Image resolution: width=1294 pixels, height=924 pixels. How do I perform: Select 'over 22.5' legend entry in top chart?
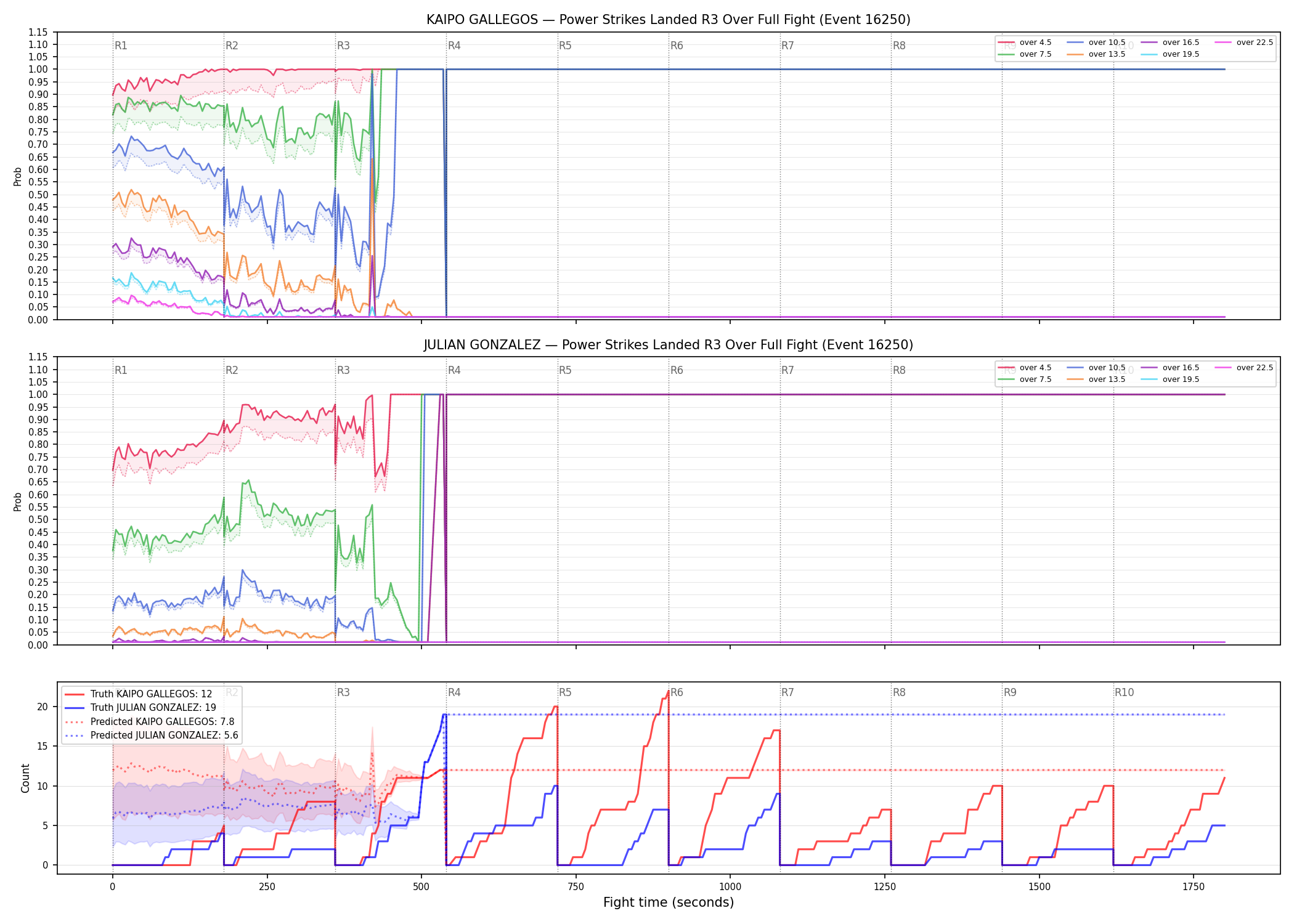click(x=1243, y=43)
